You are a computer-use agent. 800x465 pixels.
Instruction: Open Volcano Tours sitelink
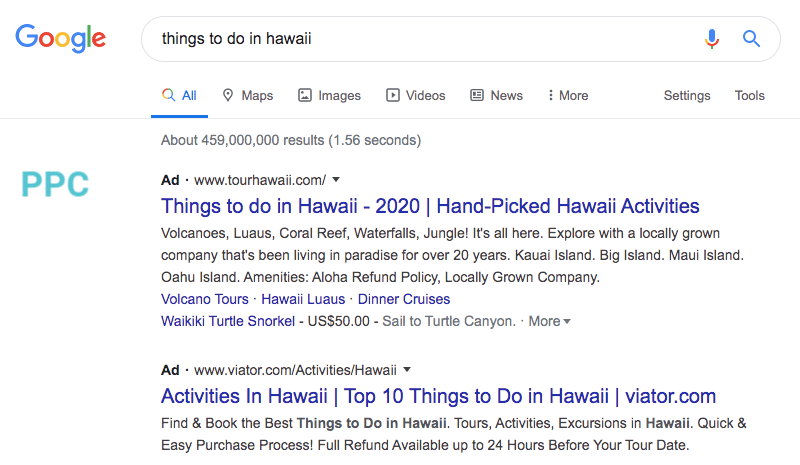[205, 299]
